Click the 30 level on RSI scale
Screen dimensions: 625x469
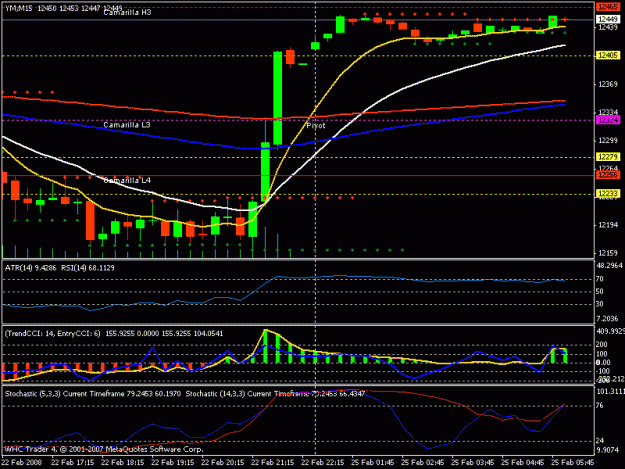(599, 304)
